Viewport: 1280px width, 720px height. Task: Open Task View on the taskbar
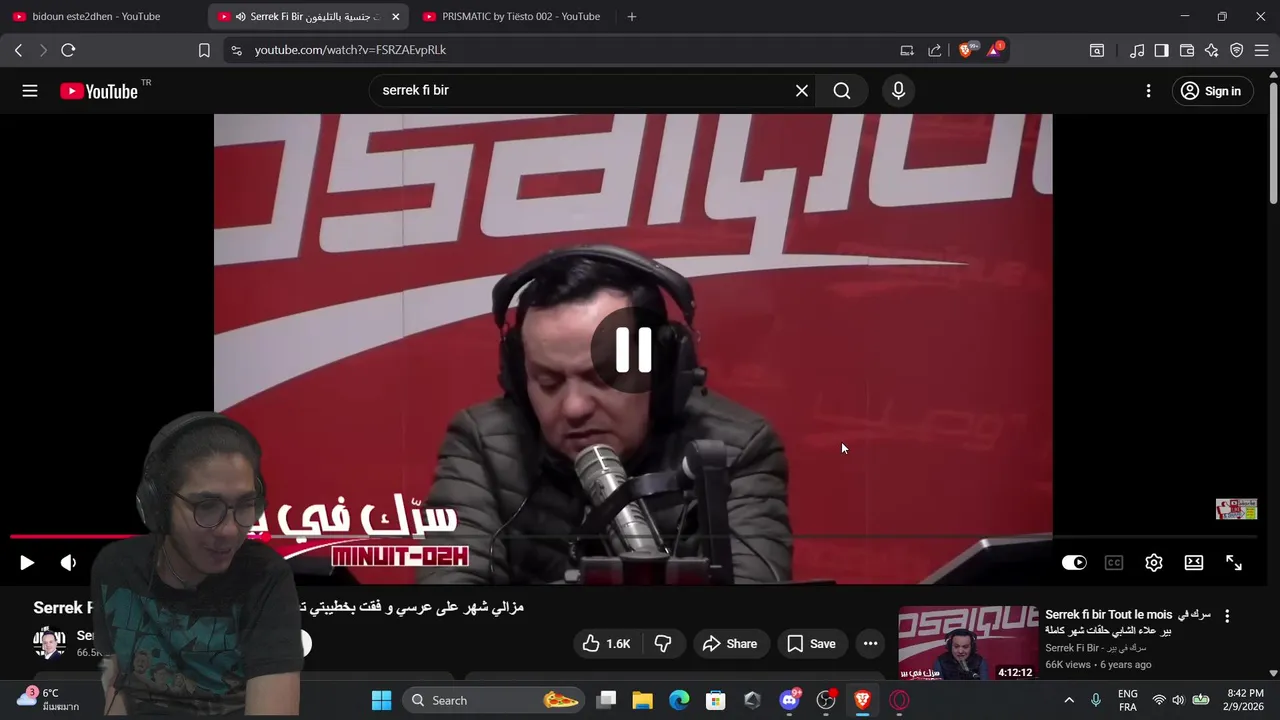coord(606,700)
